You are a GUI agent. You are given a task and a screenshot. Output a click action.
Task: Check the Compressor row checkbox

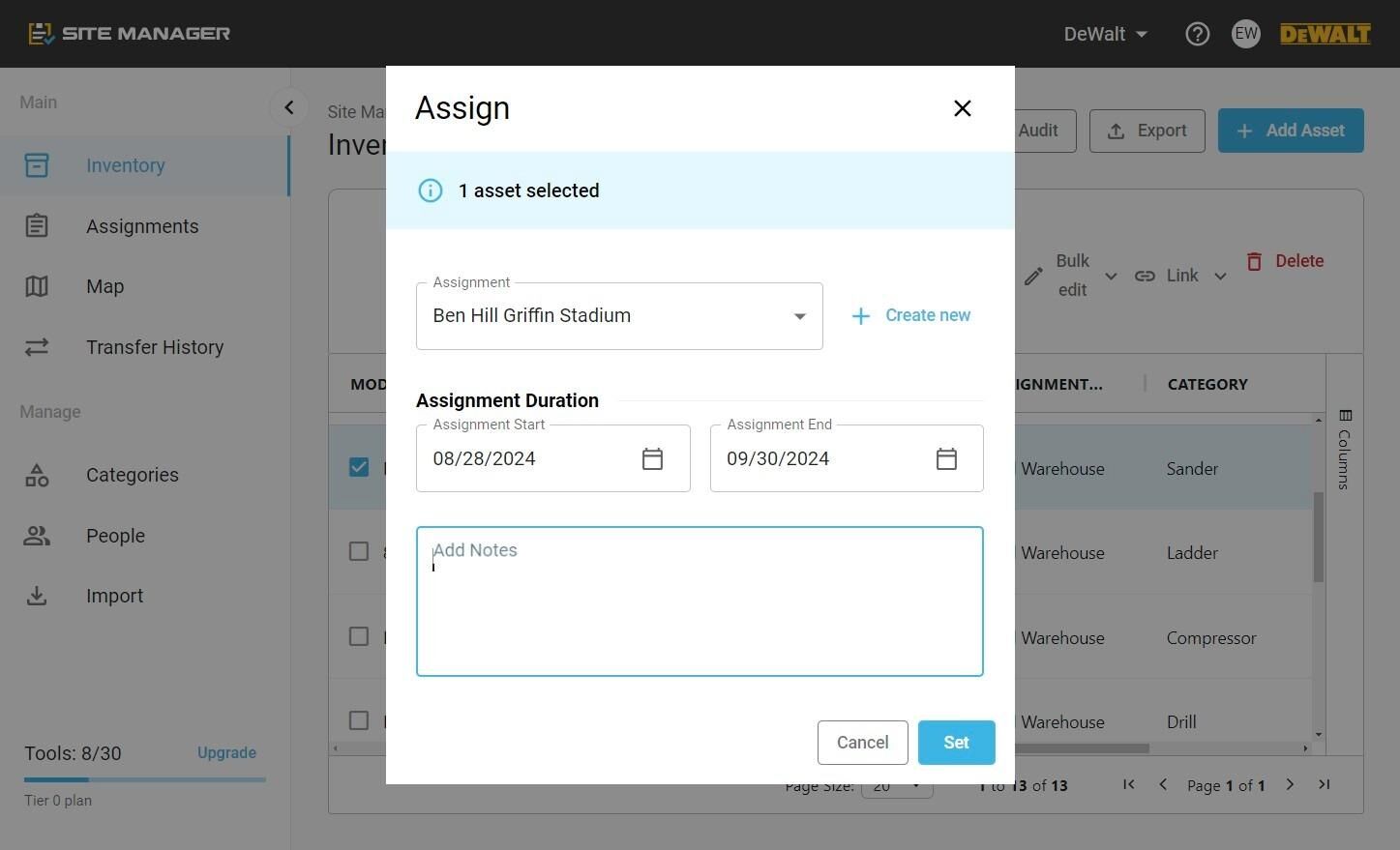(359, 636)
